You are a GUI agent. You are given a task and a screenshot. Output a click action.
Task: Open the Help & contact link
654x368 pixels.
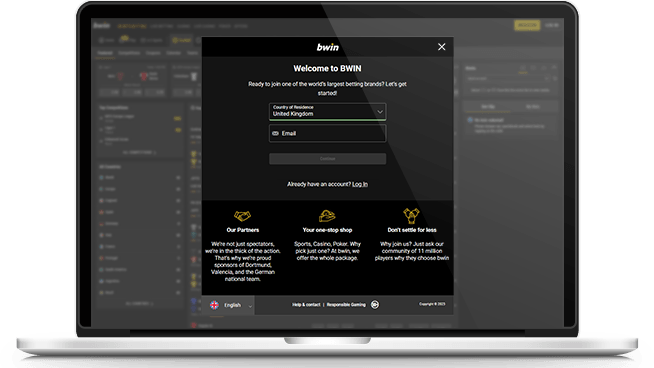point(306,305)
